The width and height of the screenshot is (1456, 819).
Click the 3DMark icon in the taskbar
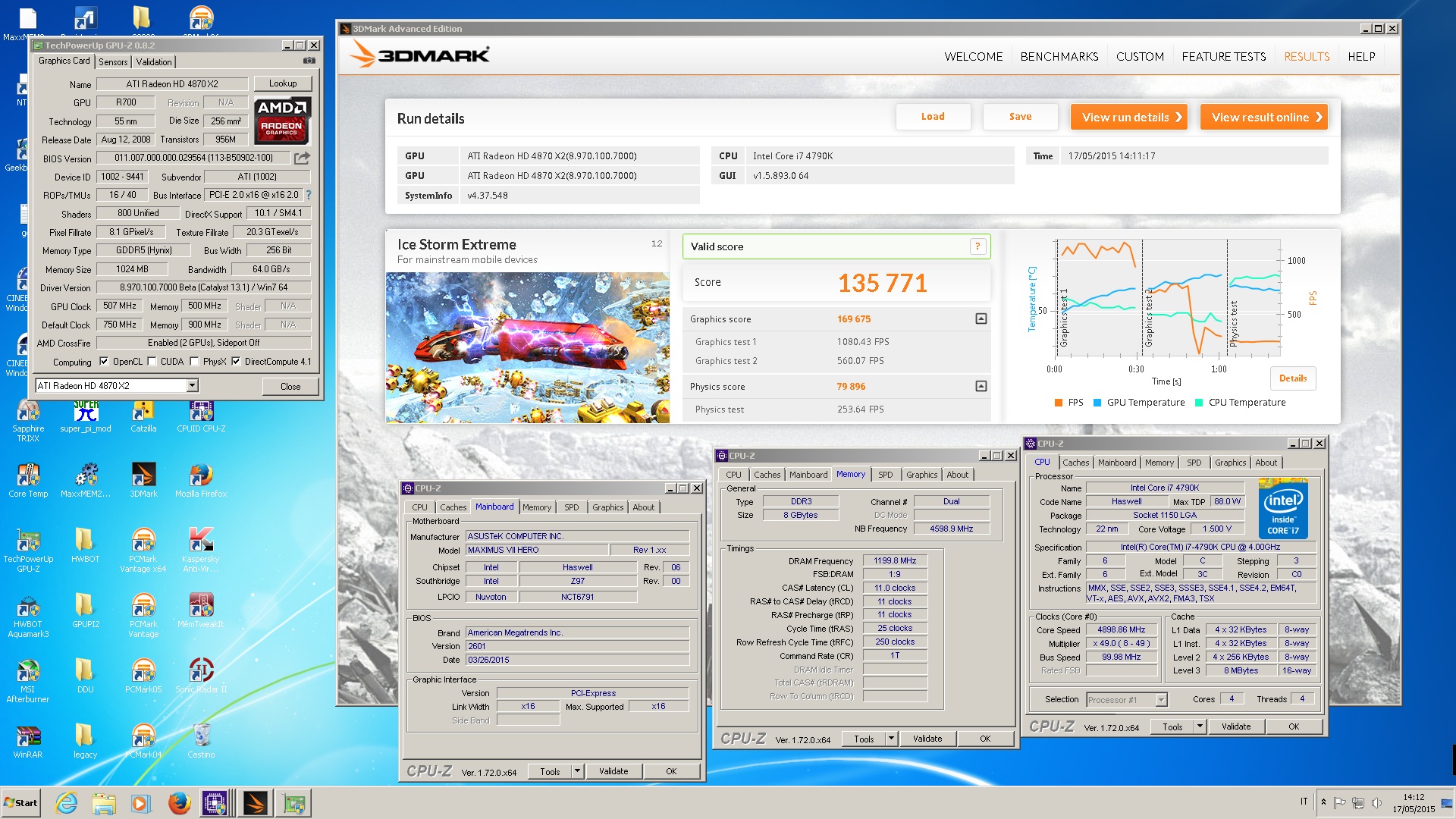(x=256, y=803)
